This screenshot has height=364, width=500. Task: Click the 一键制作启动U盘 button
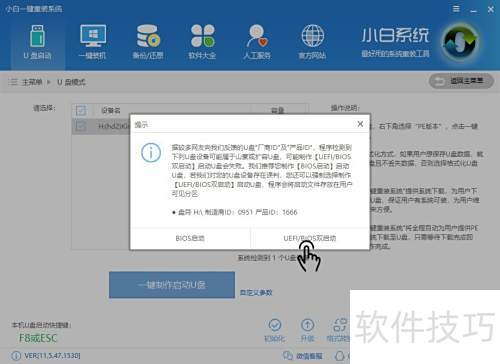172,285
